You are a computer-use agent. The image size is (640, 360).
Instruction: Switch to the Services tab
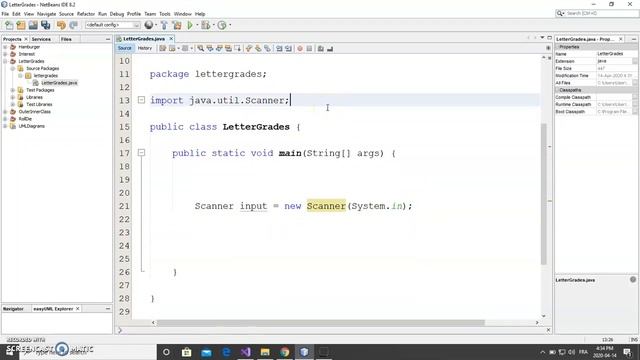tap(41, 39)
